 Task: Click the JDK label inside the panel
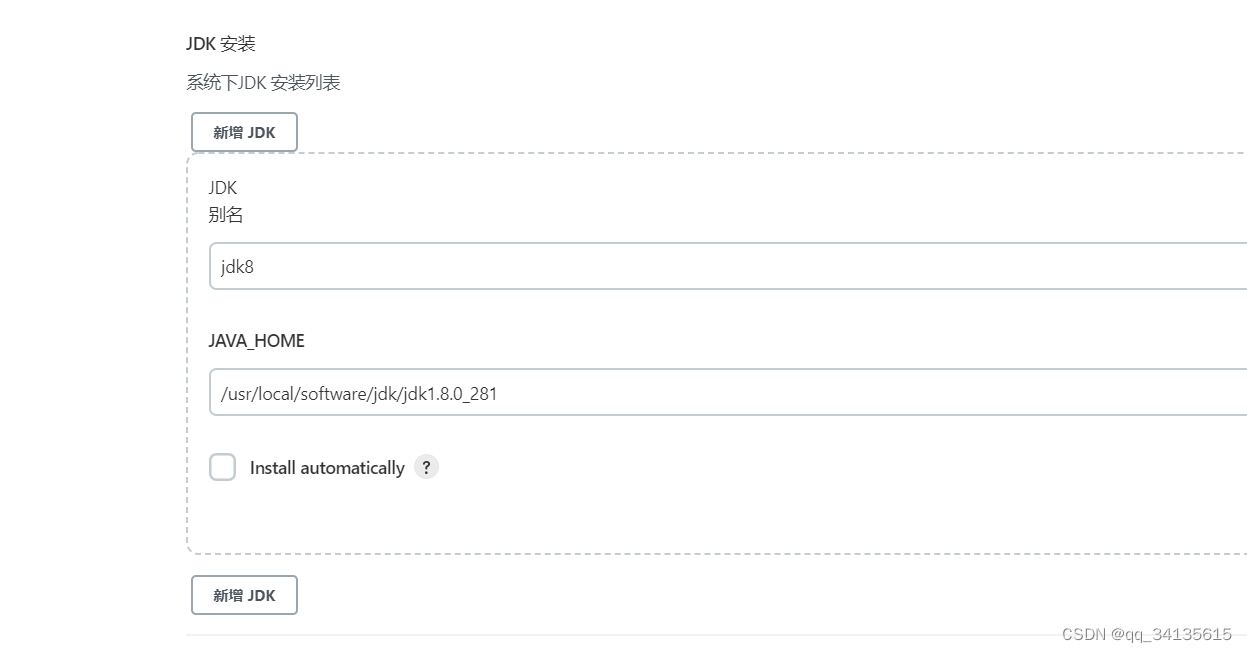222,188
